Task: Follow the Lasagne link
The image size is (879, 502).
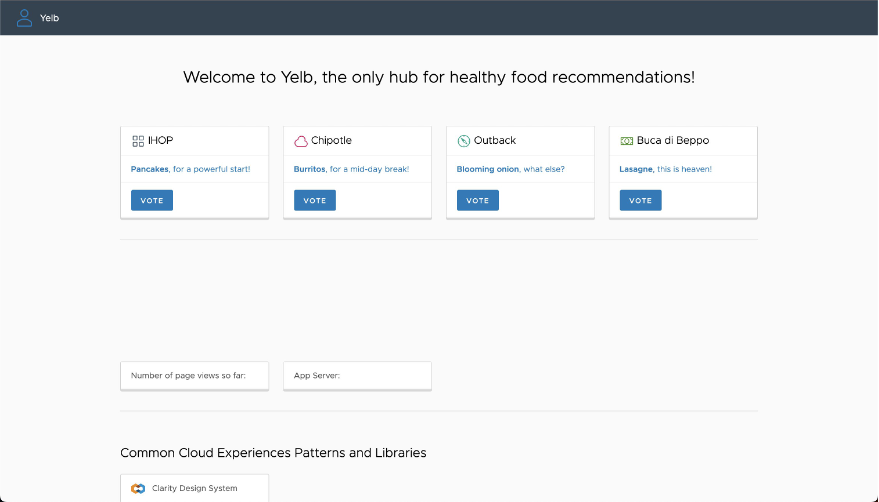Action: click(x=636, y=169)
